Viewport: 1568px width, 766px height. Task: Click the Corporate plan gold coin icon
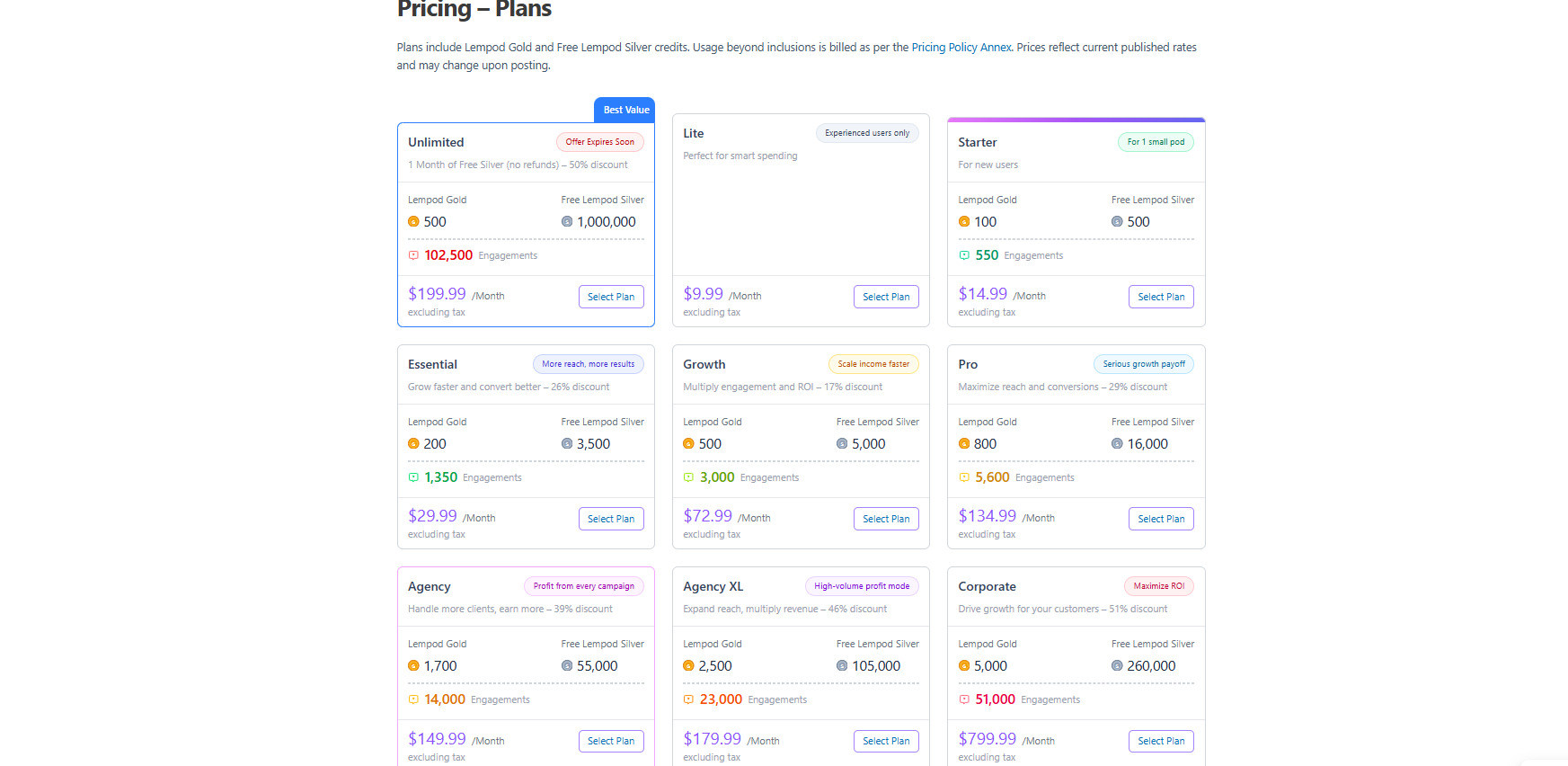pos(964,665)
